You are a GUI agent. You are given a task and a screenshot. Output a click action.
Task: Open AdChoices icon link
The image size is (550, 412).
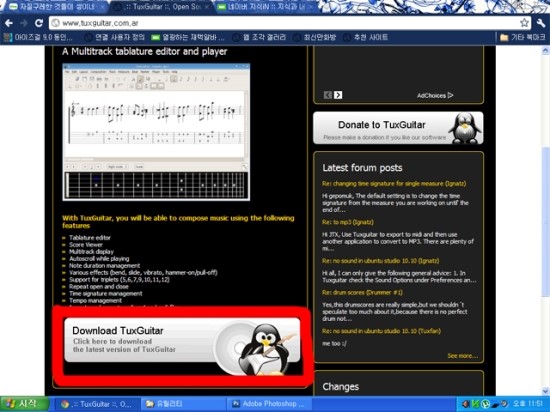click(x=435, y=95)
